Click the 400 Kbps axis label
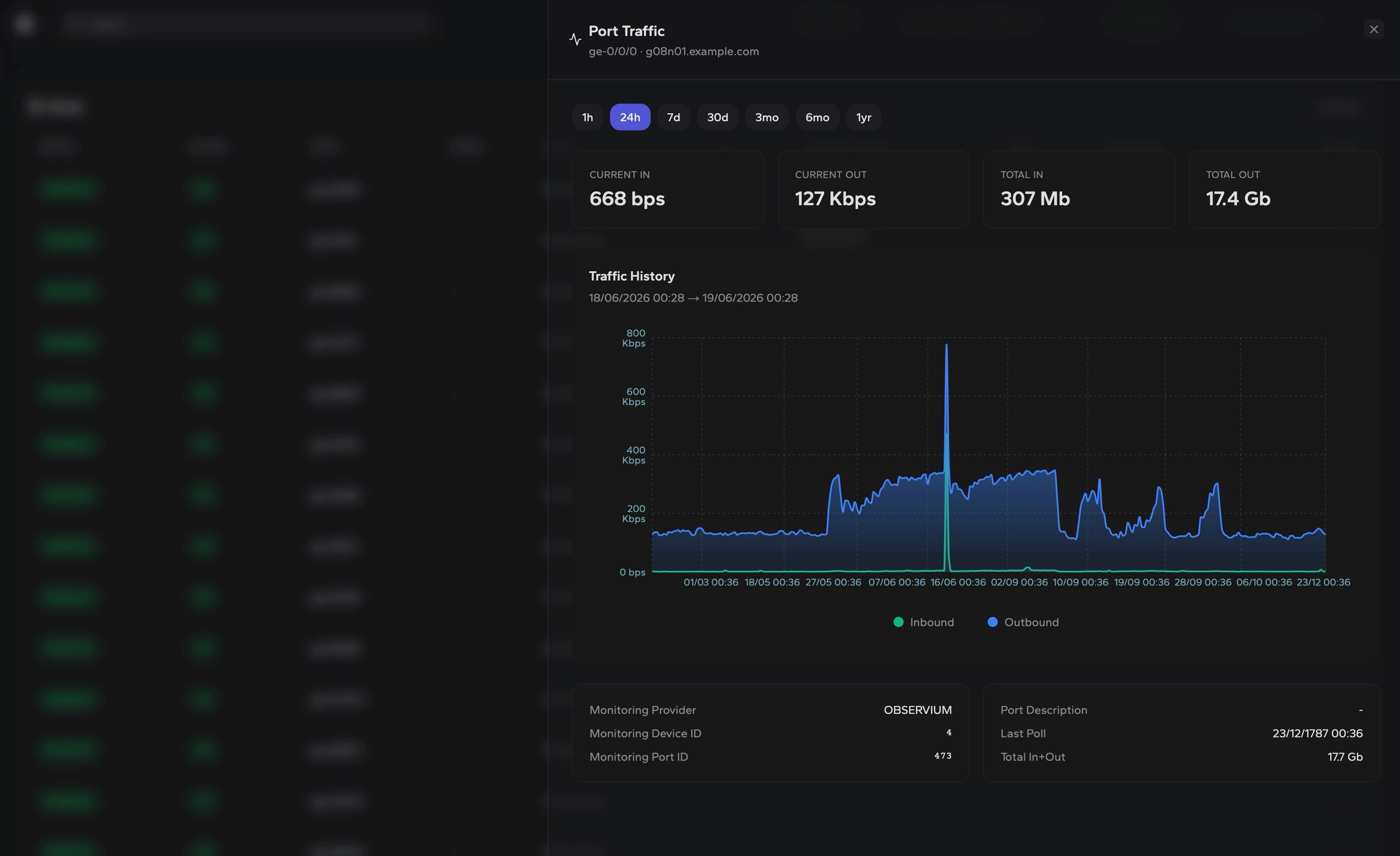Viewport: 1400px width, 856px height. tap(634, 455)
